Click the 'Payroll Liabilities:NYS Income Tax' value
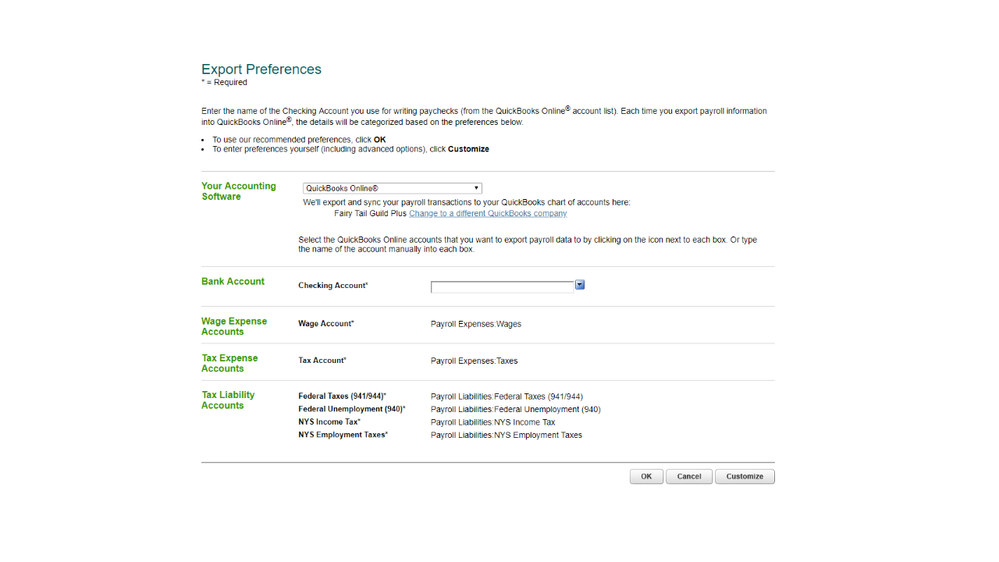 point(493,423)
